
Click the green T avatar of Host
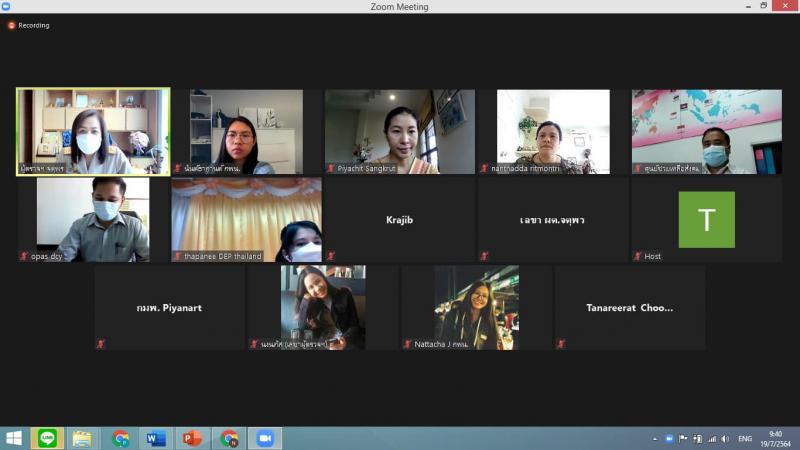[707, 219]
